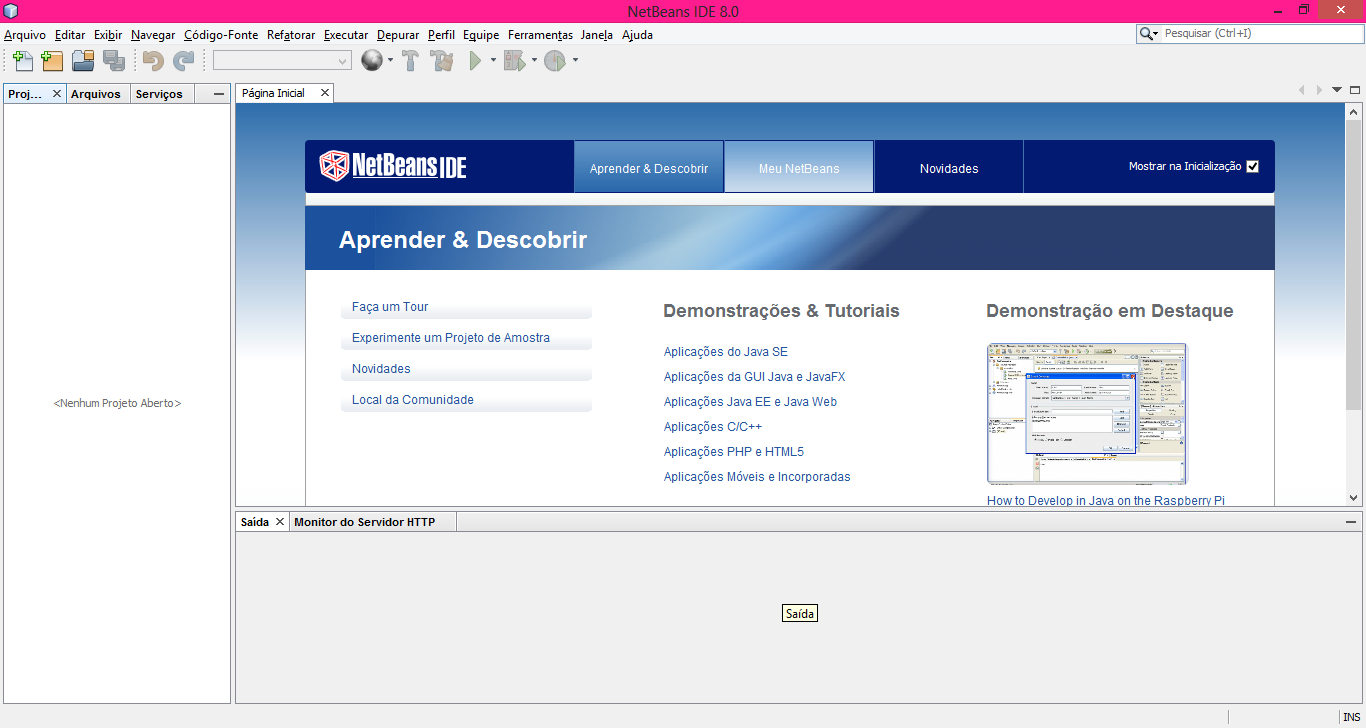Toggle Mostrar na Inicialização checkbox
The image size is (1366, 728).
1252,166
